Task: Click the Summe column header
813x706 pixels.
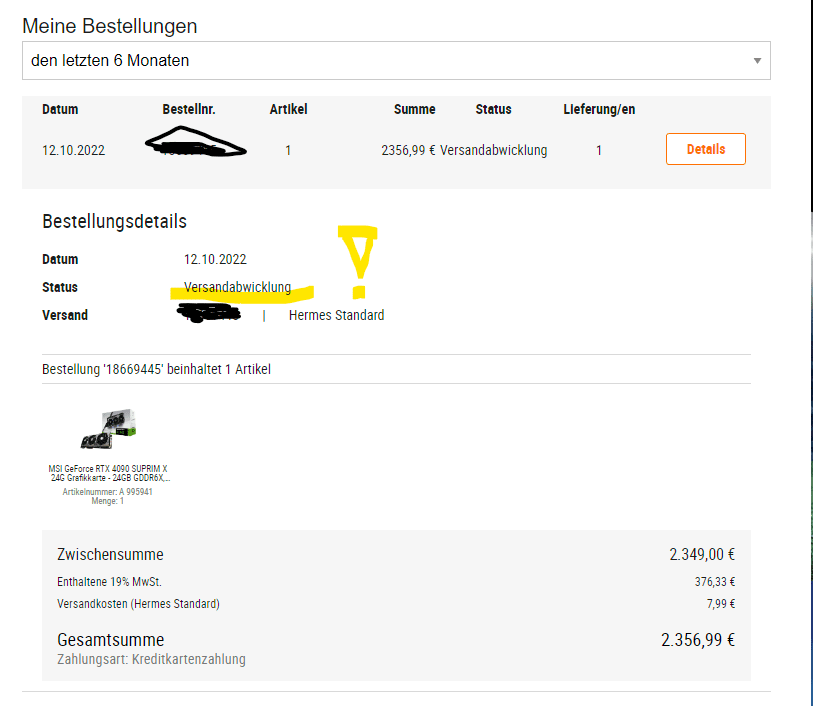Action: 414,109
